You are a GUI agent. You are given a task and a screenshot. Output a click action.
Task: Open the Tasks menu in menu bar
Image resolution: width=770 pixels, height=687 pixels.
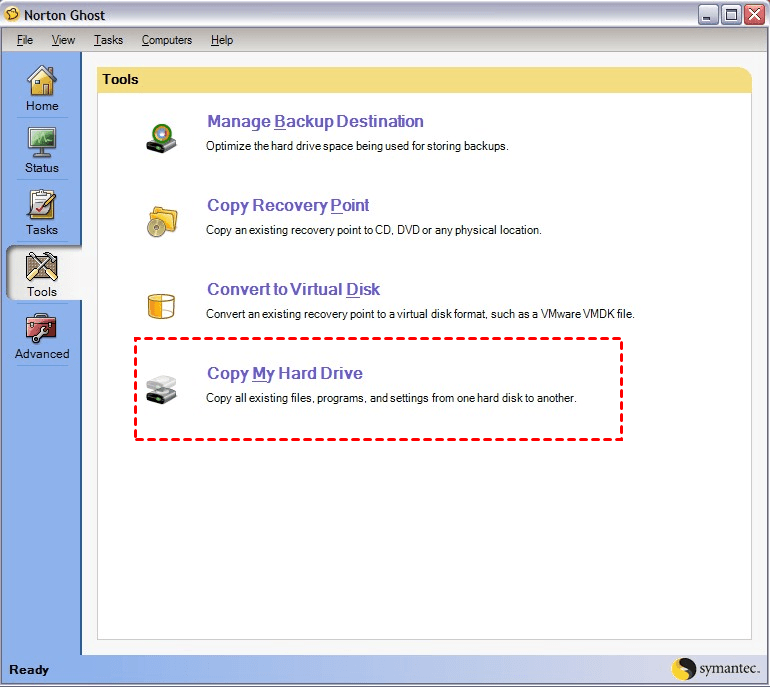tap(109, 40)
